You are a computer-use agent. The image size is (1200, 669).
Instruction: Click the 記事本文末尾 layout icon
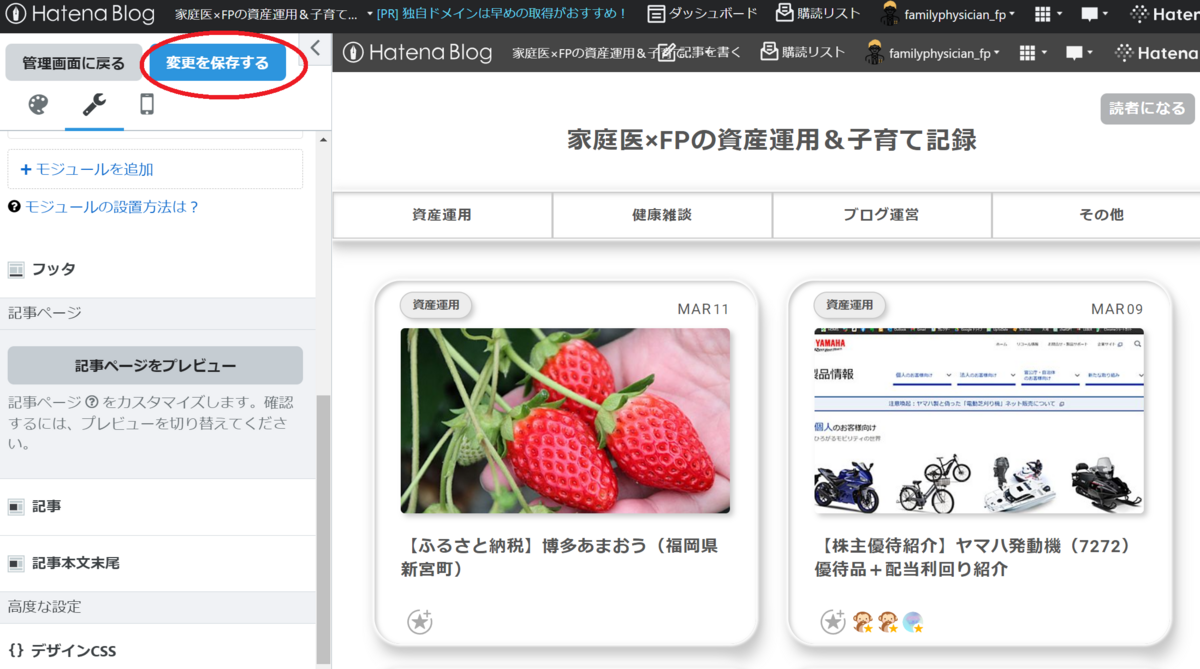(x=15, y=563)
